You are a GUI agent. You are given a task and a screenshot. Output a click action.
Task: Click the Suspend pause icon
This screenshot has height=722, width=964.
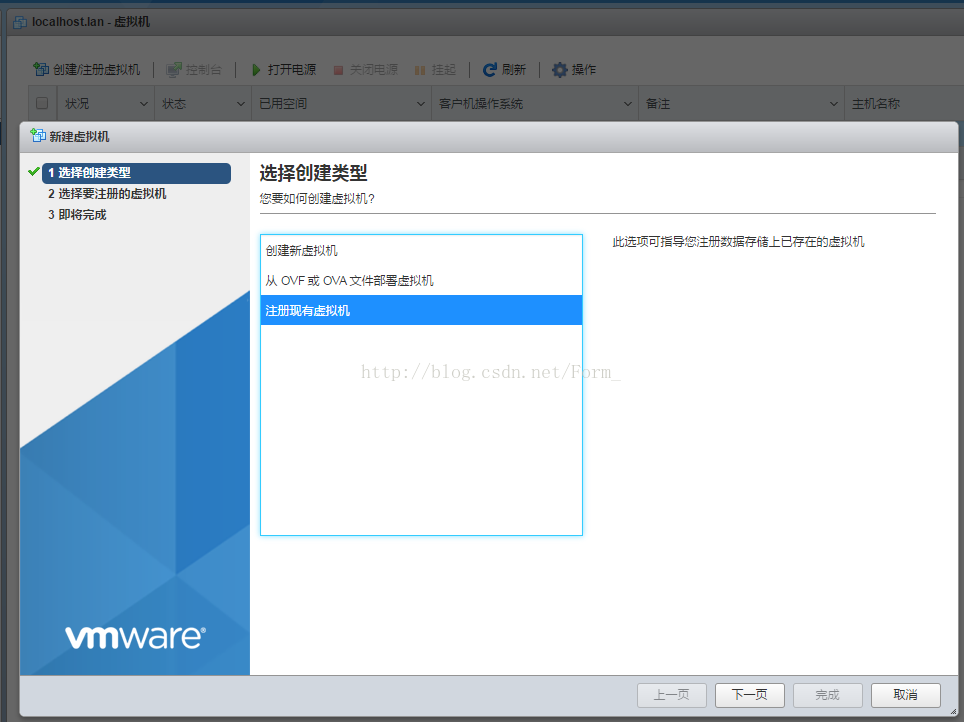pyautogui.click(x=420, y=70)
